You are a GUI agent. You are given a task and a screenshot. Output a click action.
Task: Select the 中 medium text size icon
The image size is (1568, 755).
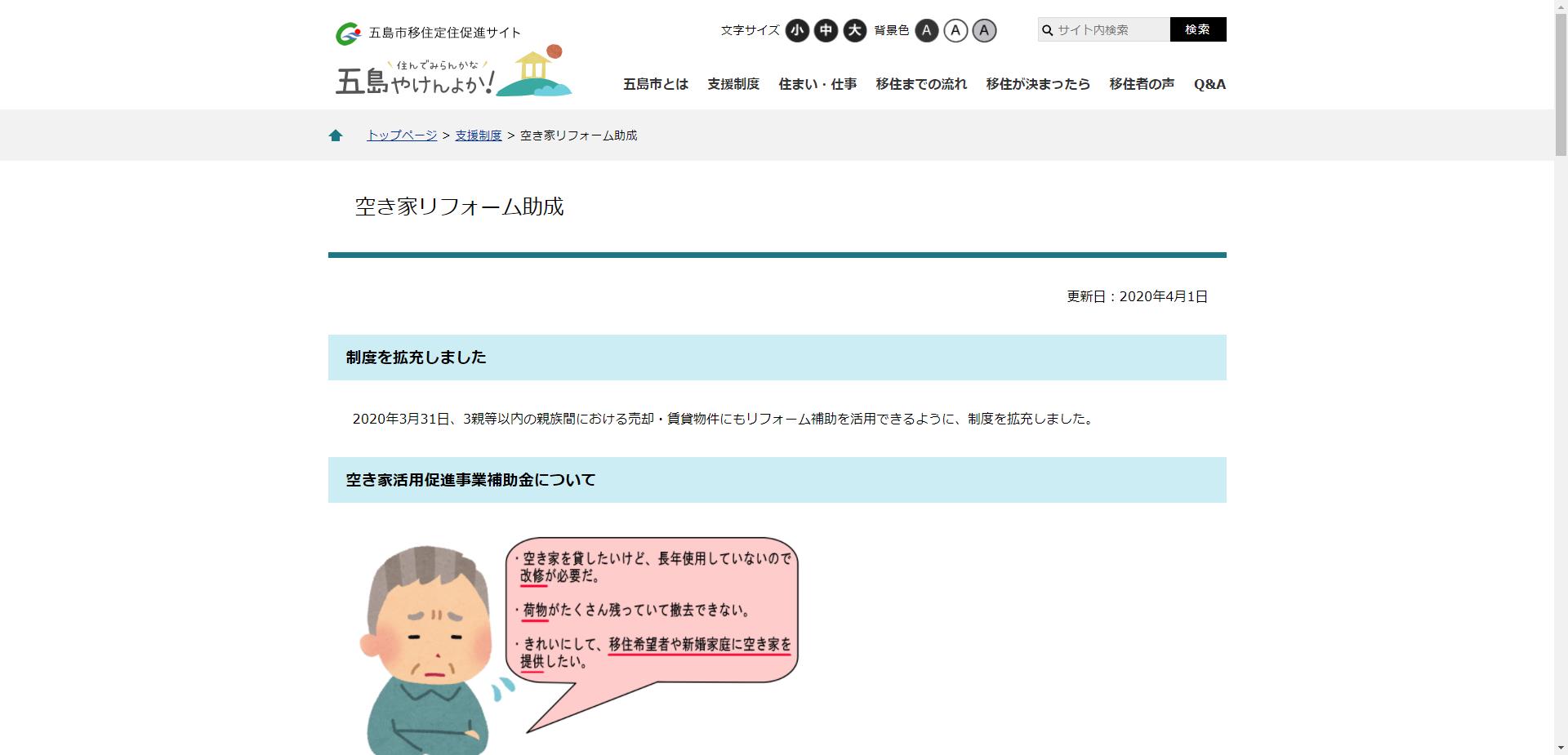[x=825, y=29]
